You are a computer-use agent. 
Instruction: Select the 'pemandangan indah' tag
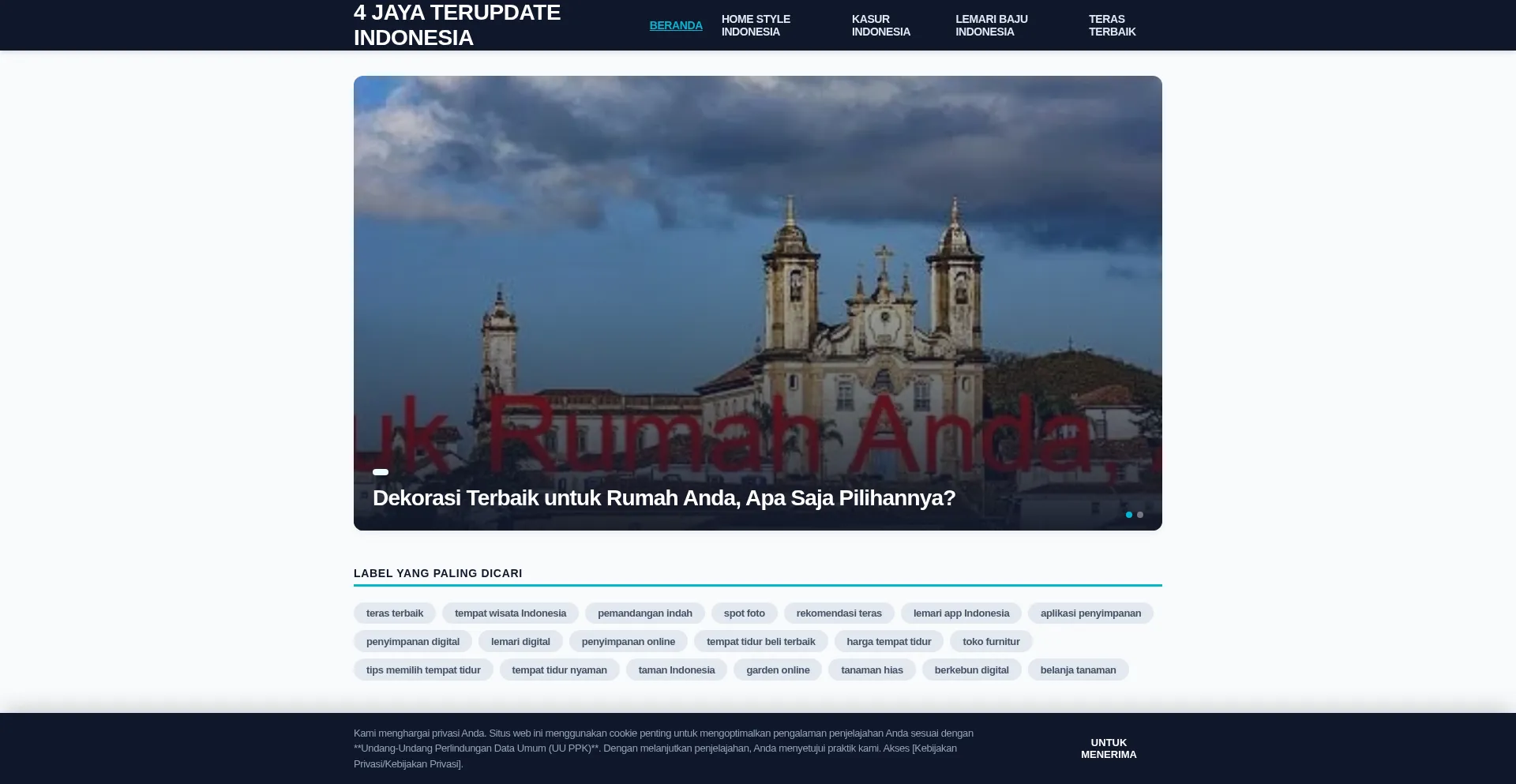(645, 613)
